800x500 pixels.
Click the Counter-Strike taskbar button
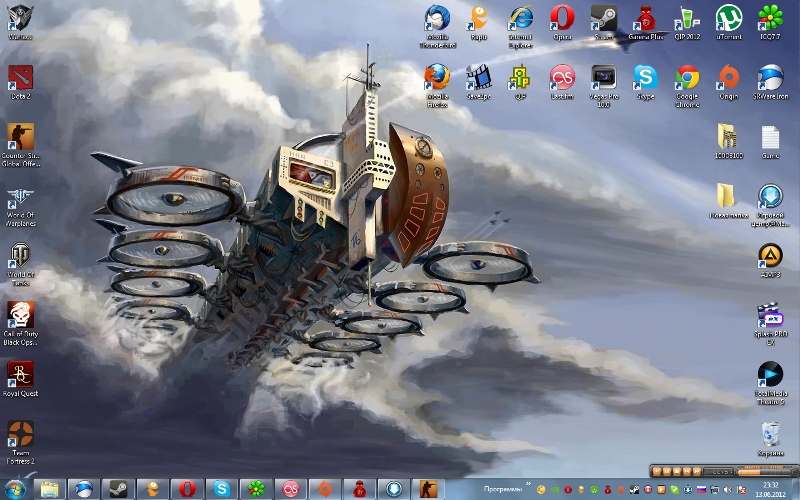tap(428, 489)
